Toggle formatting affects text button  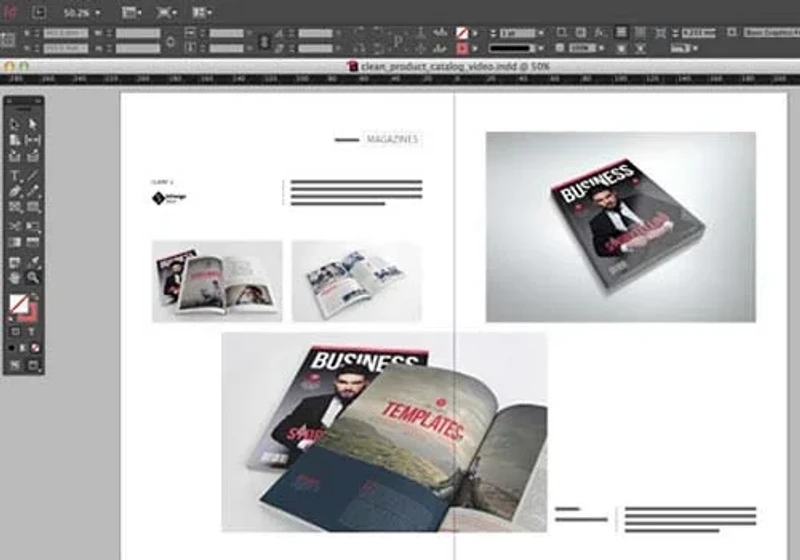(x=31, y=332)
